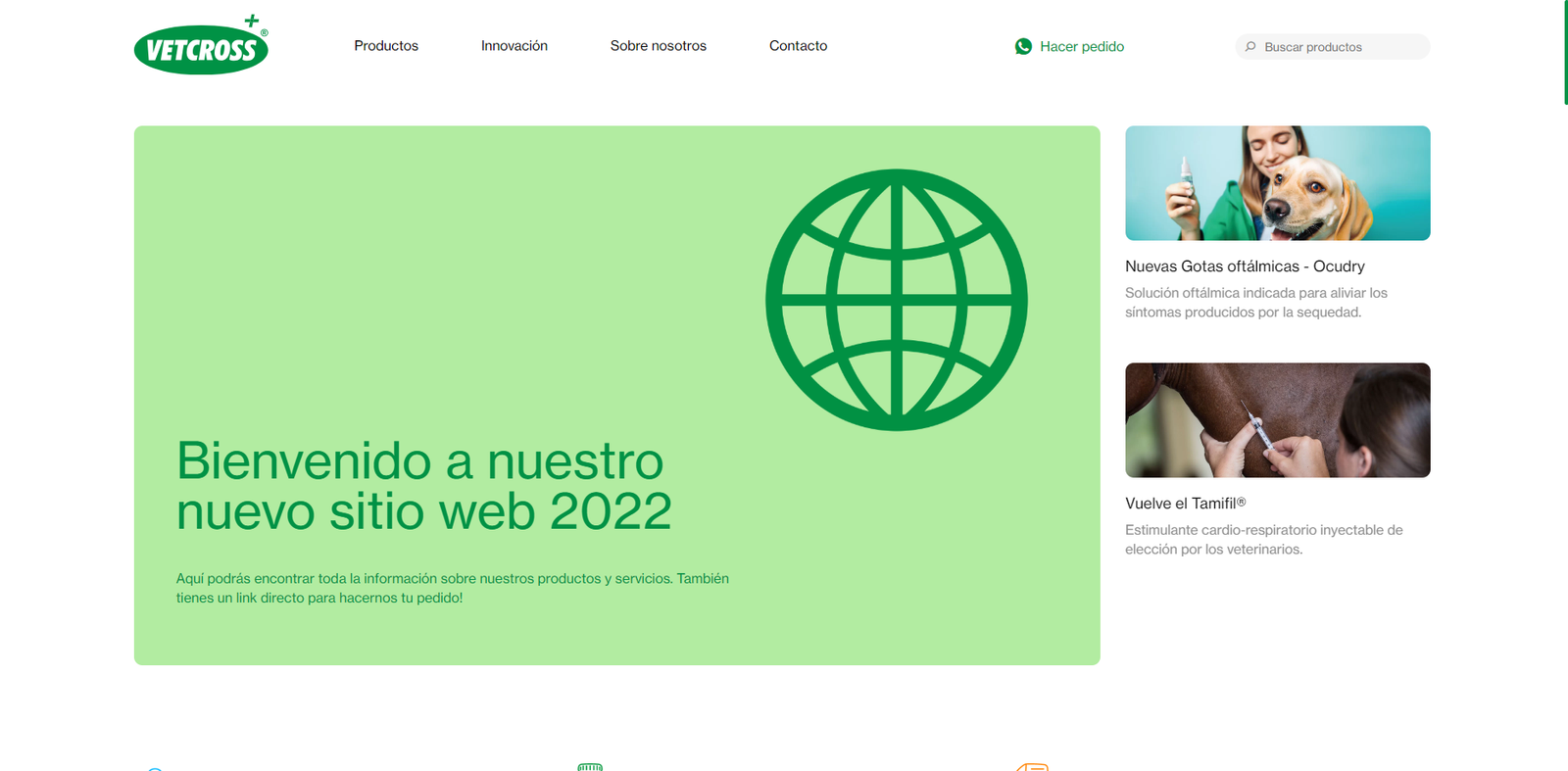Click the Ocudry description about sequedad
The width and height of the screenshot is (1568, 771).
point(1255,303)
